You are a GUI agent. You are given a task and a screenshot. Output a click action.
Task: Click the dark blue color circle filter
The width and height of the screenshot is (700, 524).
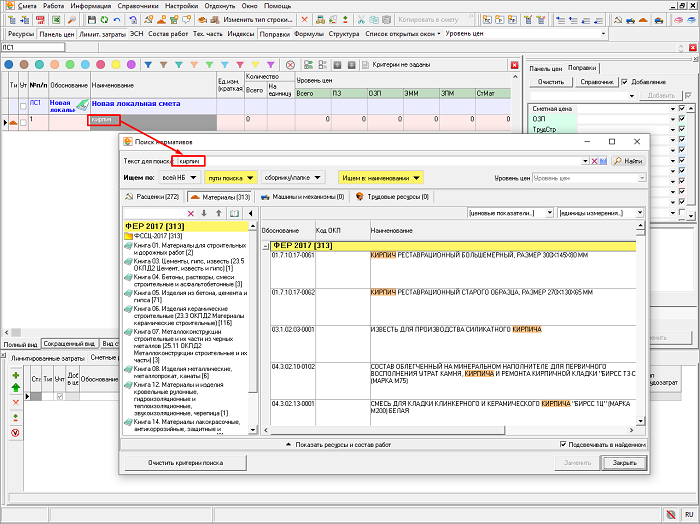[9, 65]
